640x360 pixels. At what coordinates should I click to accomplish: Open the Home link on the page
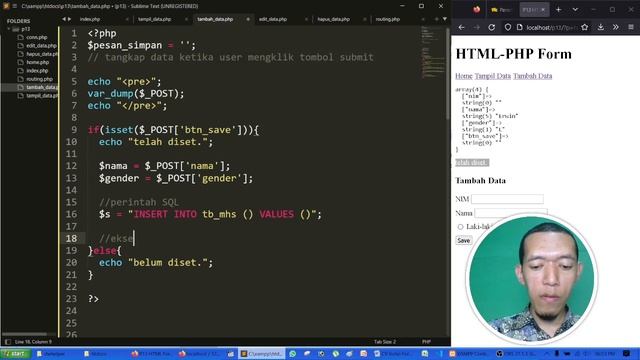coord(464,76)
